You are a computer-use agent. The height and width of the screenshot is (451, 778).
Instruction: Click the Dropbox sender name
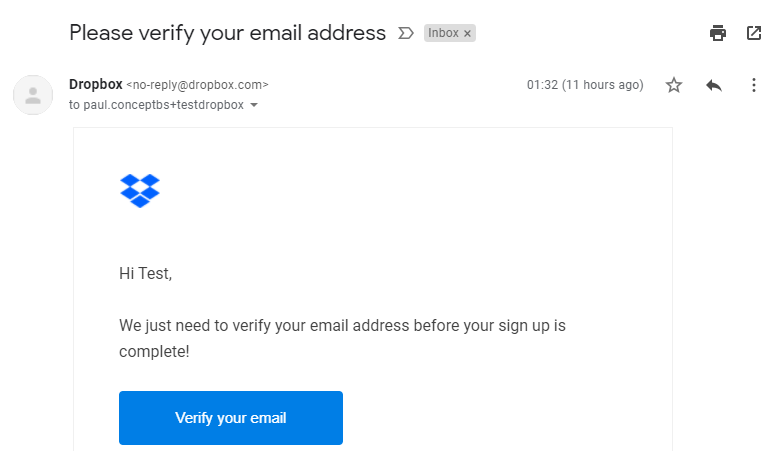(95, 84)
